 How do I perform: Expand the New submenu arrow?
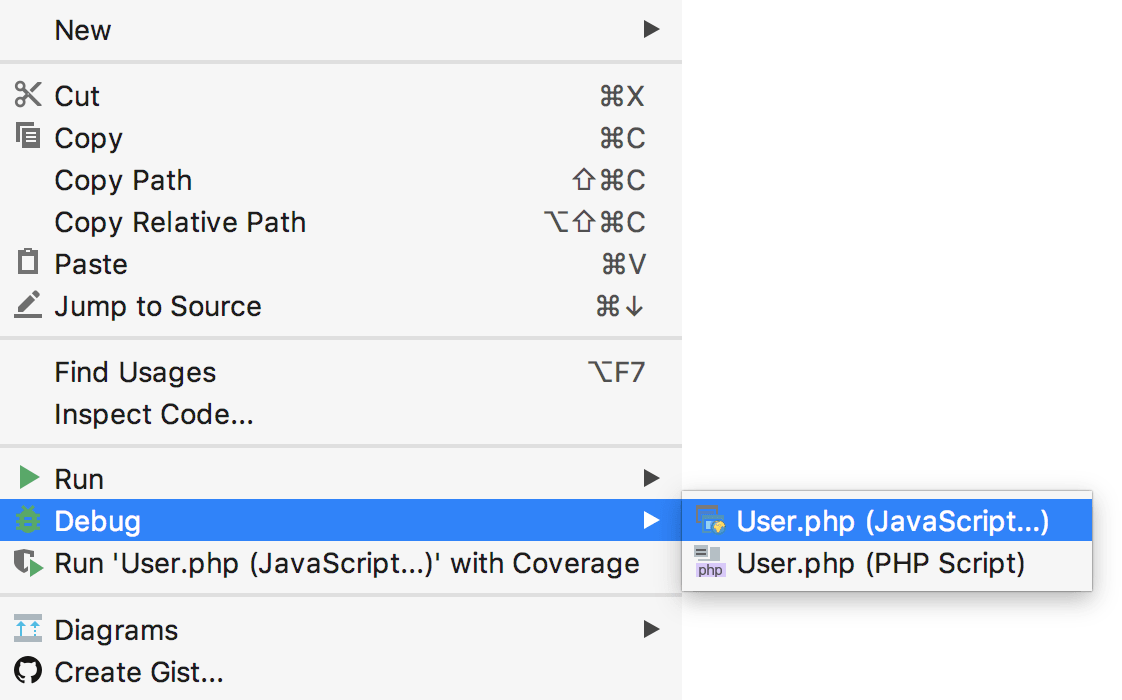(651, 29)
